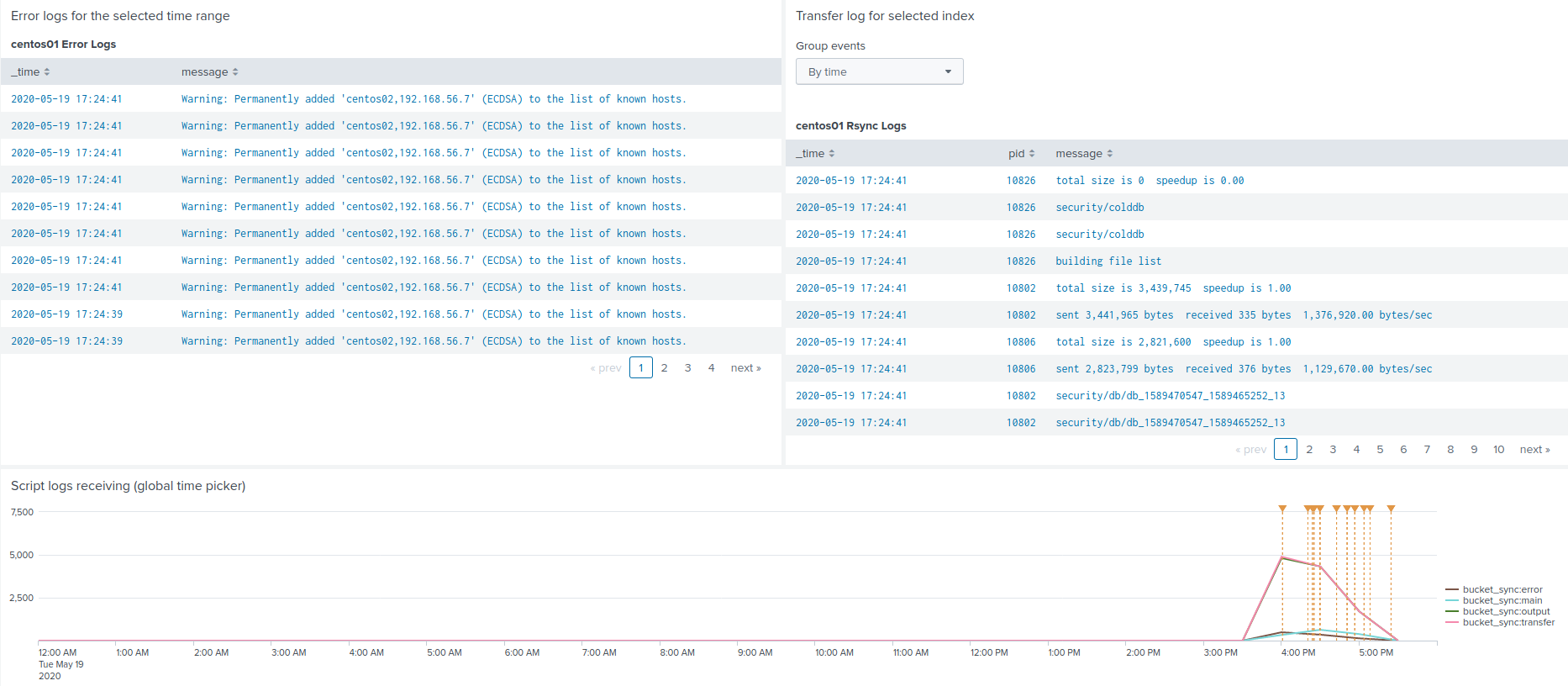
Task: Click « prev in Rsync Logs pagination
Action: (1251, 450)
